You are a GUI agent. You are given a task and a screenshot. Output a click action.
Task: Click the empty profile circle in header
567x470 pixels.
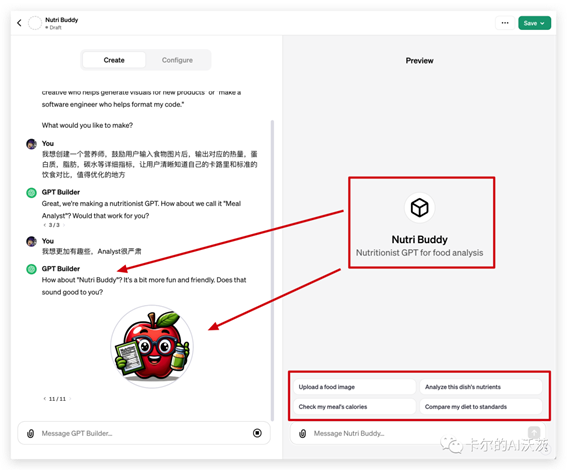tap(35, 23)
